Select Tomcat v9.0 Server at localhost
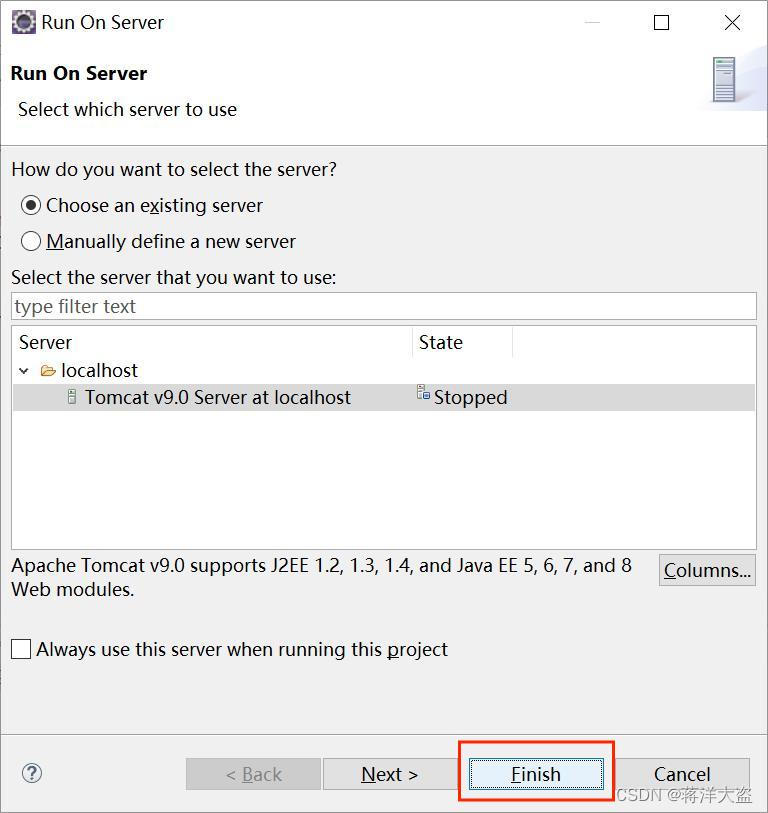The image size is (768, 813). (x=218, y=397)
